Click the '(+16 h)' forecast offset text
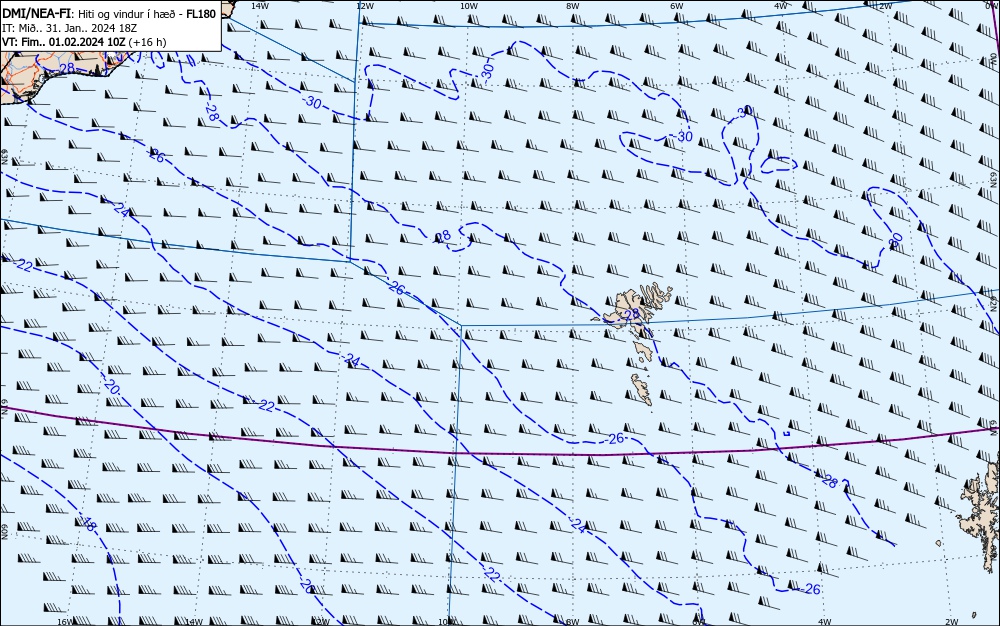Viewport: 1000px width, 626px height. point(147,42)
